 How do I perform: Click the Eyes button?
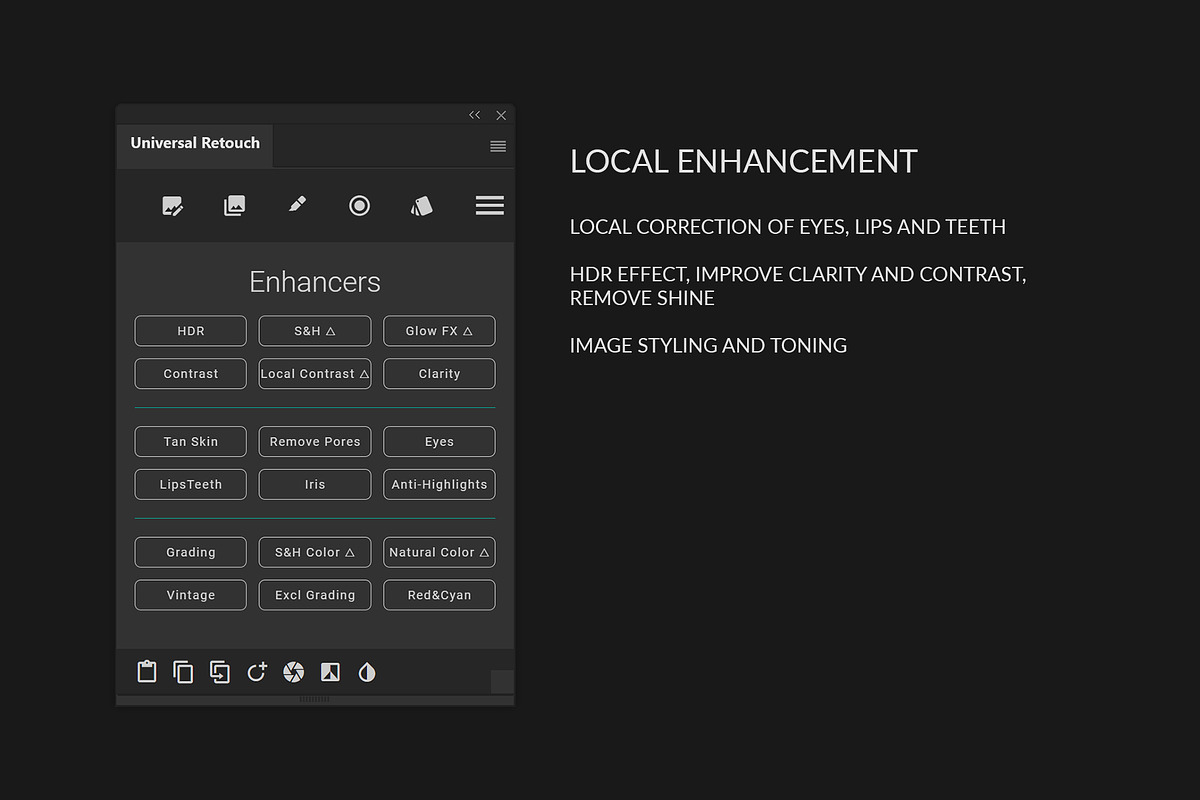[x=439, y=442]
